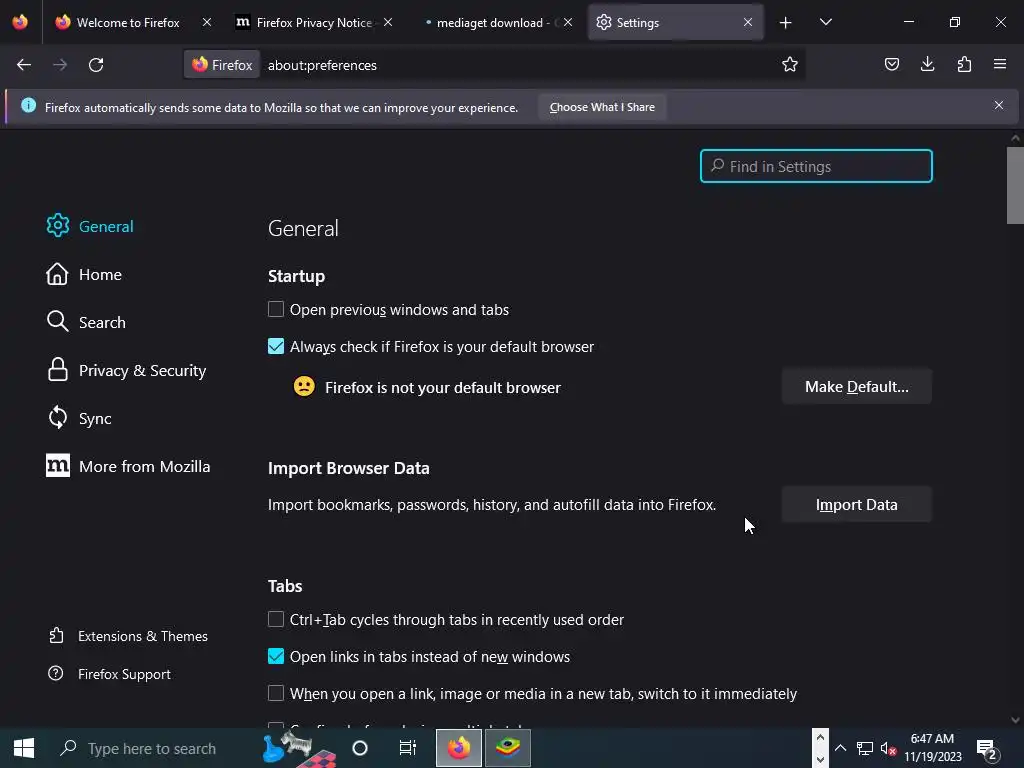The width and height of the screenshot is (1024, 768).
Task: Click the info icon in the notification bar
Action: point(28,105)
